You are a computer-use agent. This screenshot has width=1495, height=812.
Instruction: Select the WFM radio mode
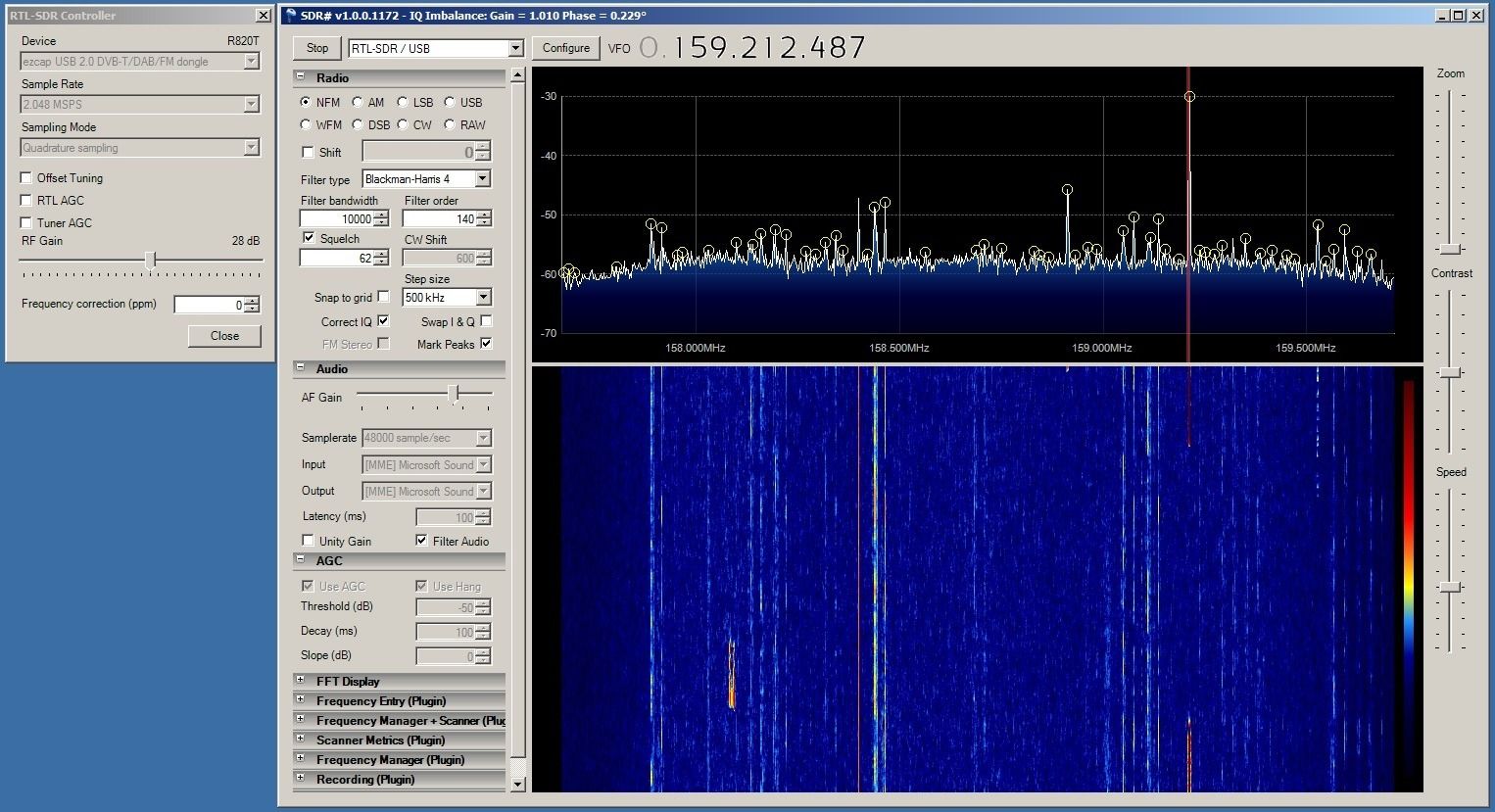(x=306, y=125)
